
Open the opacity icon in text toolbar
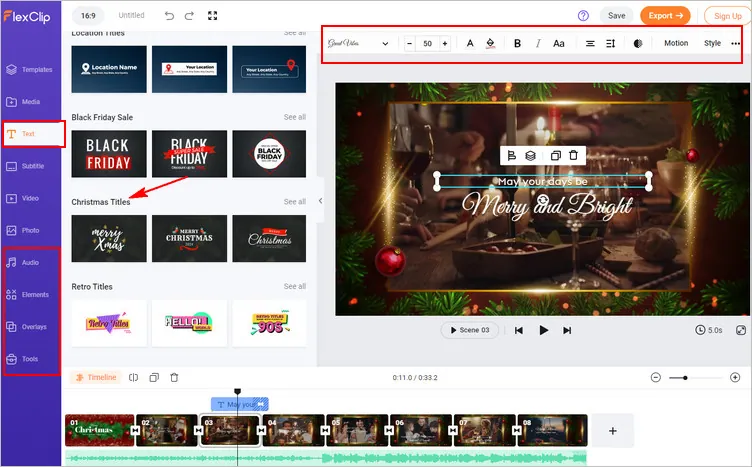click(638, 43)
